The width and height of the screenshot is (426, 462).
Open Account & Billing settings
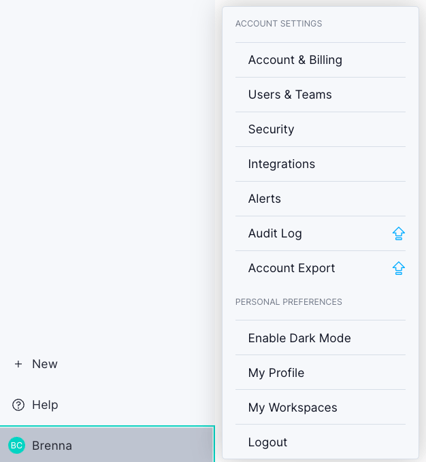(x=320, y=60)
